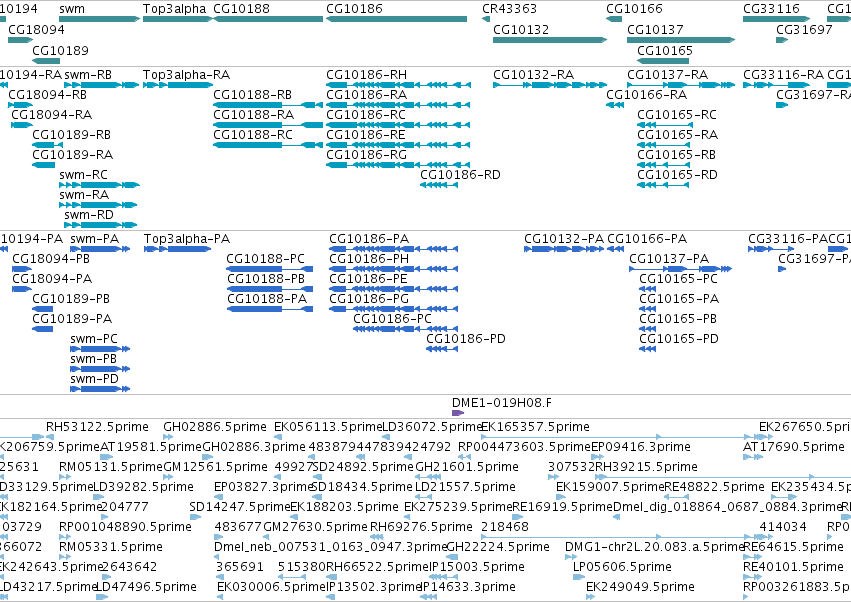Open EST GH02886.5prime
Image resolution: width=851 pixels, height=602 pixels.
168,437
